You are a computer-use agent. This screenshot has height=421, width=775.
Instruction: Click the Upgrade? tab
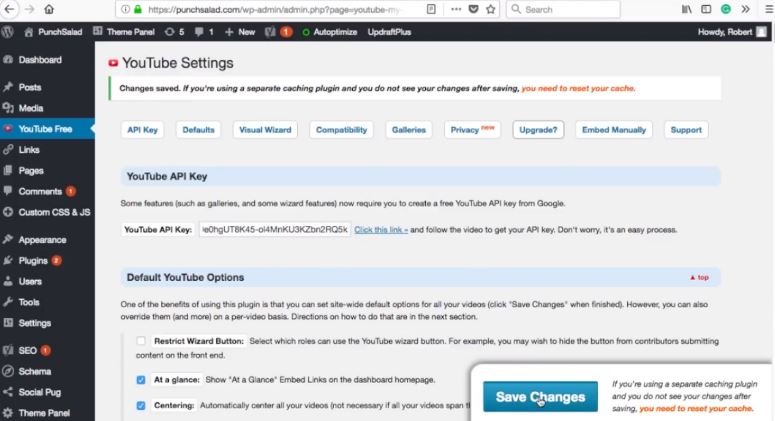pyautogui.click(x=538, y=130)
